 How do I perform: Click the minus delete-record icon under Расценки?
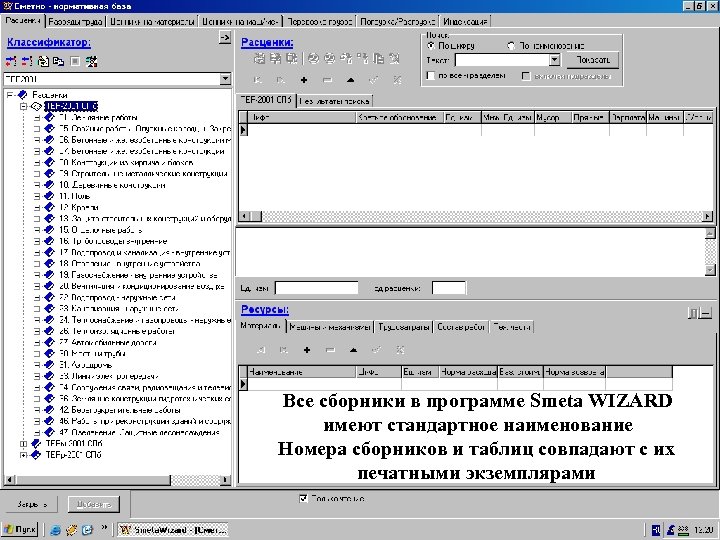click(327, 80)
